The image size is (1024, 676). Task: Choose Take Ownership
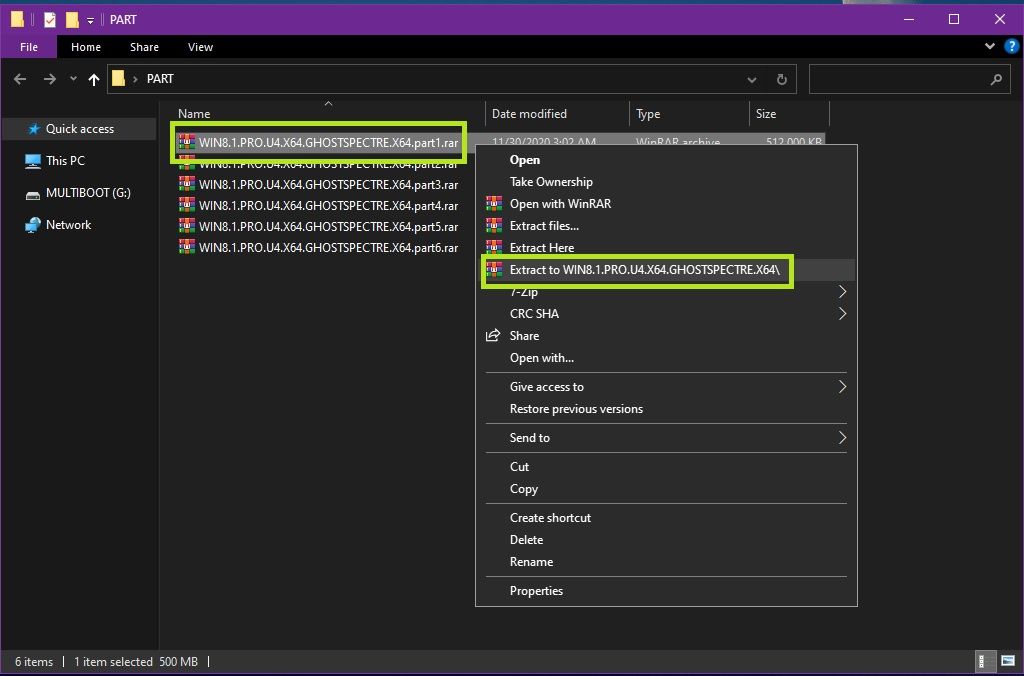coord(666,182)
